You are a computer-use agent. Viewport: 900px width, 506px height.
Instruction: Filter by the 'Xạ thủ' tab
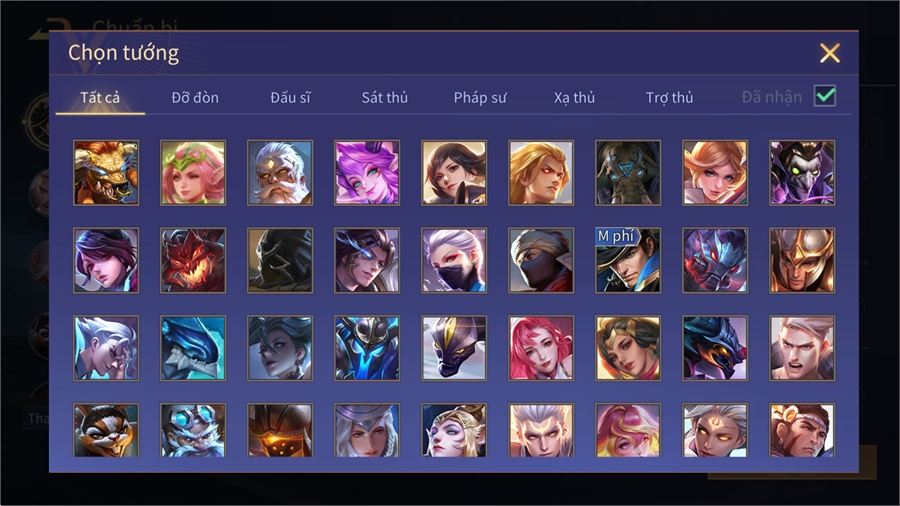[575, 98]
